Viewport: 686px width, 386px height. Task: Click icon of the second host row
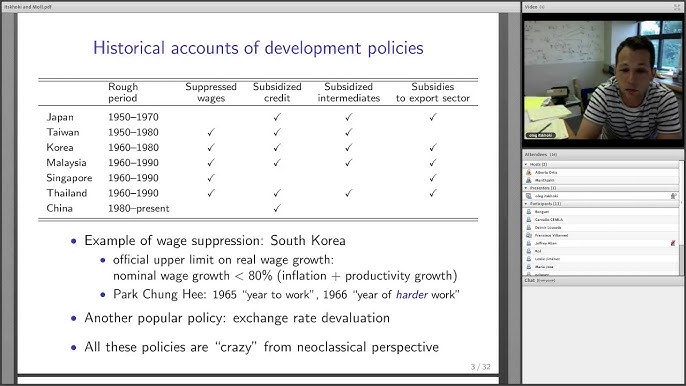pos(528,180)
